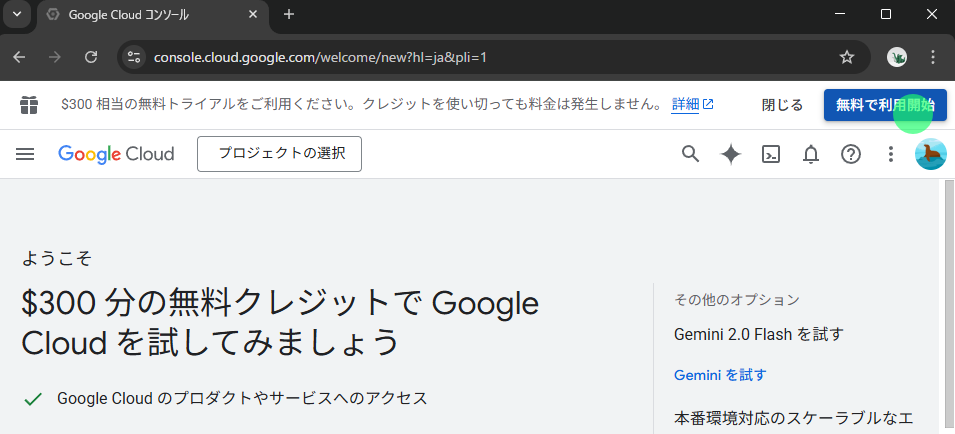The height and width of the screenshot is (434, 955).
Task: Open site information icon in address bar
Action: (x=134, y=57)
